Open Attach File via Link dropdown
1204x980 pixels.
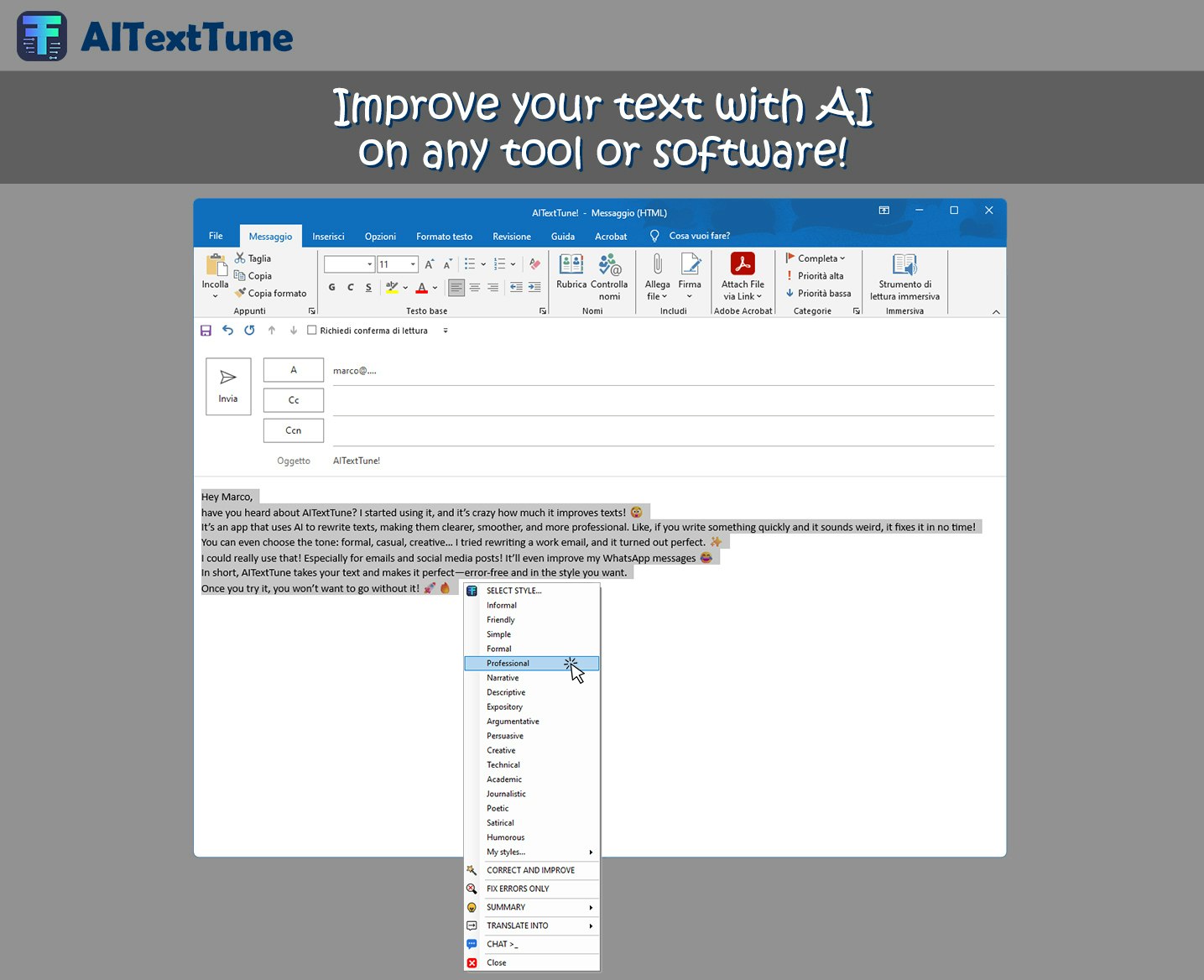click(x=743, y=290)
